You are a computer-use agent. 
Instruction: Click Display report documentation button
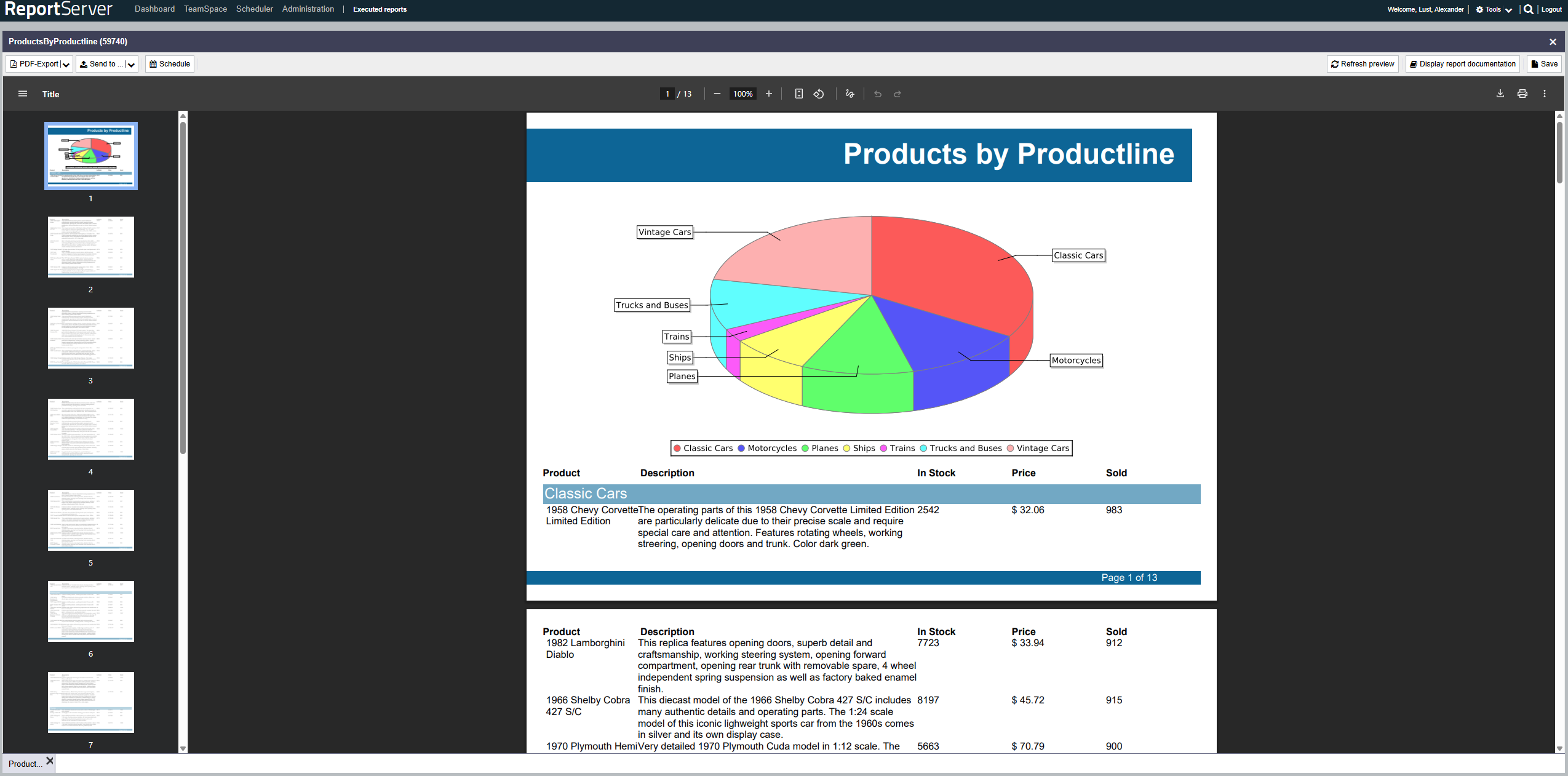click(1462, 64)
